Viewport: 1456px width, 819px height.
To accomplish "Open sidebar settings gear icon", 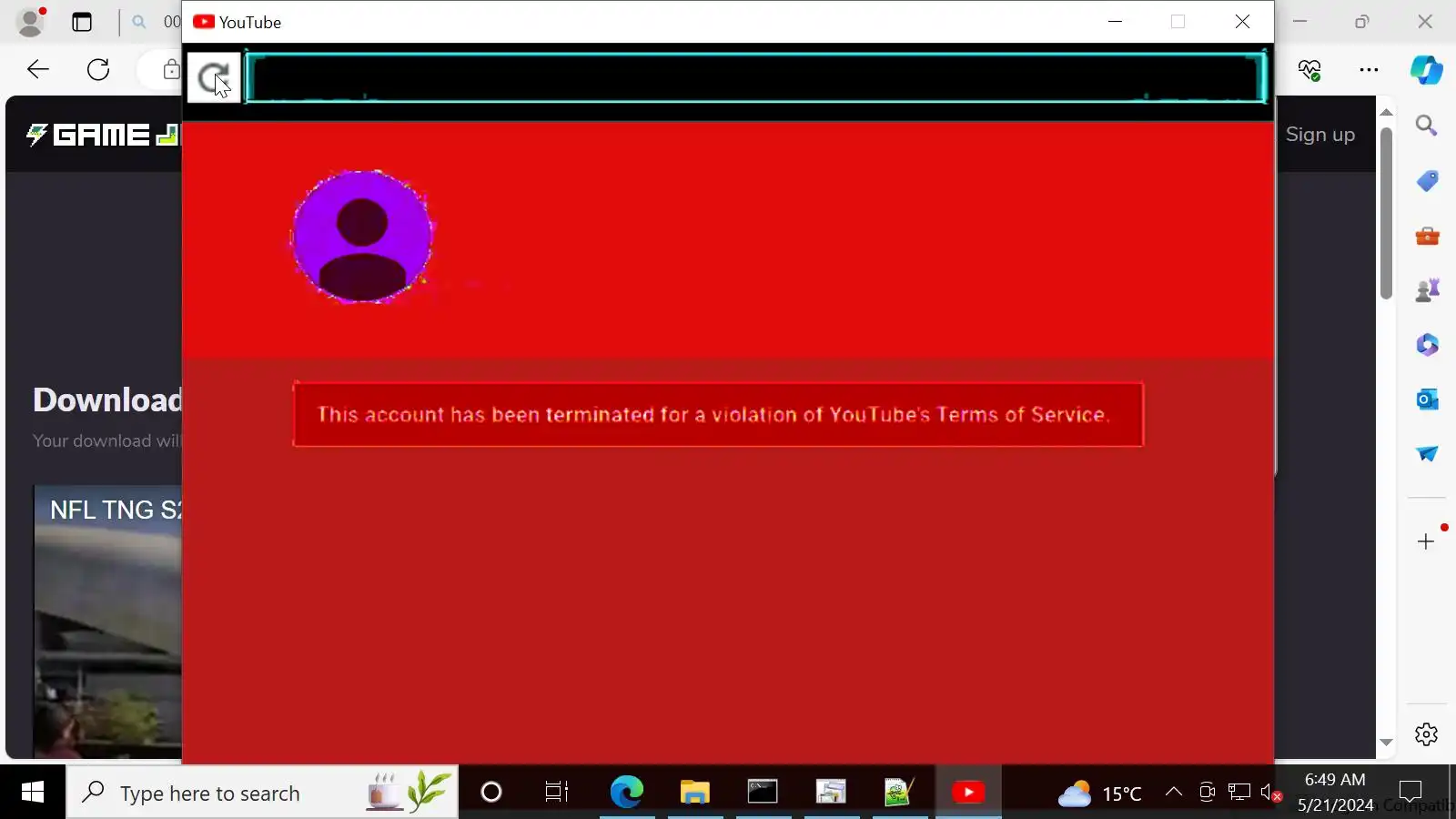I will [1426, 734].
